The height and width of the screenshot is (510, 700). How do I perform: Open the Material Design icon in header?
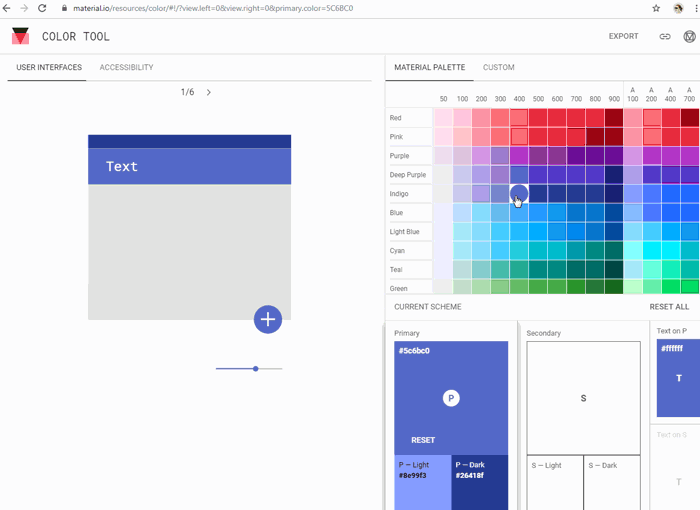tap(689, 37)
